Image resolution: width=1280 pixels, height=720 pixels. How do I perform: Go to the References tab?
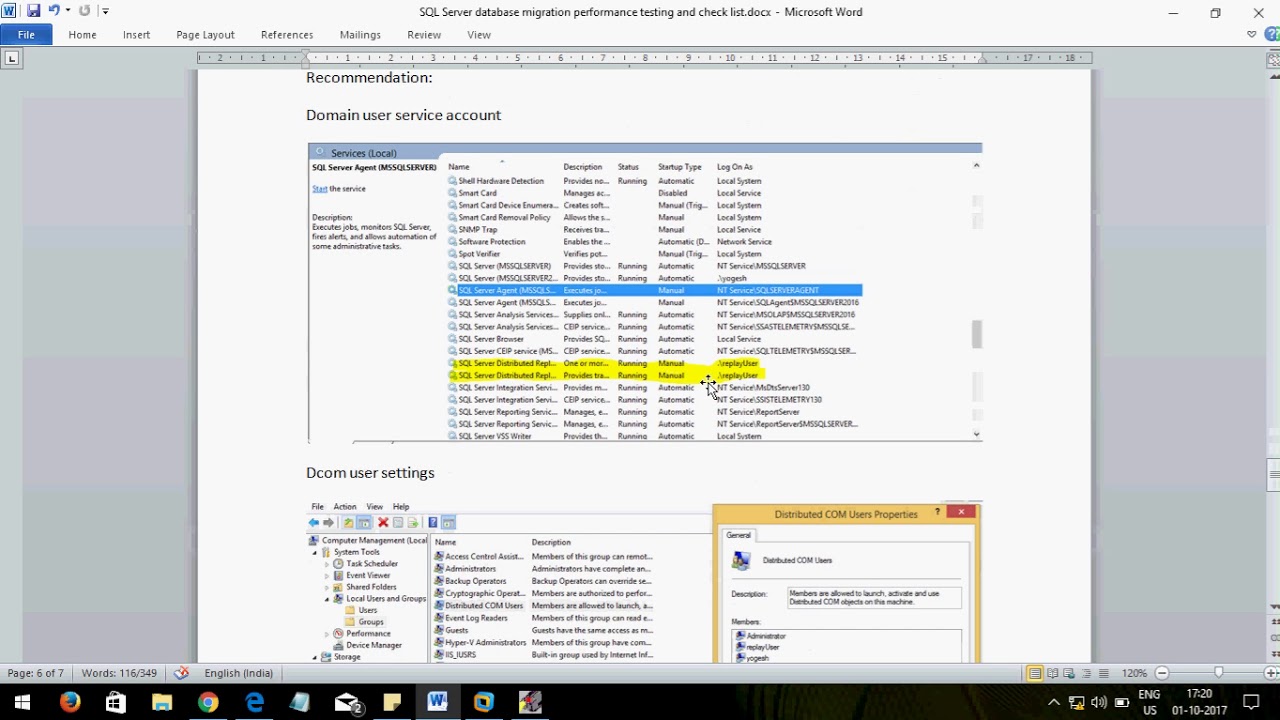(287, 34)
